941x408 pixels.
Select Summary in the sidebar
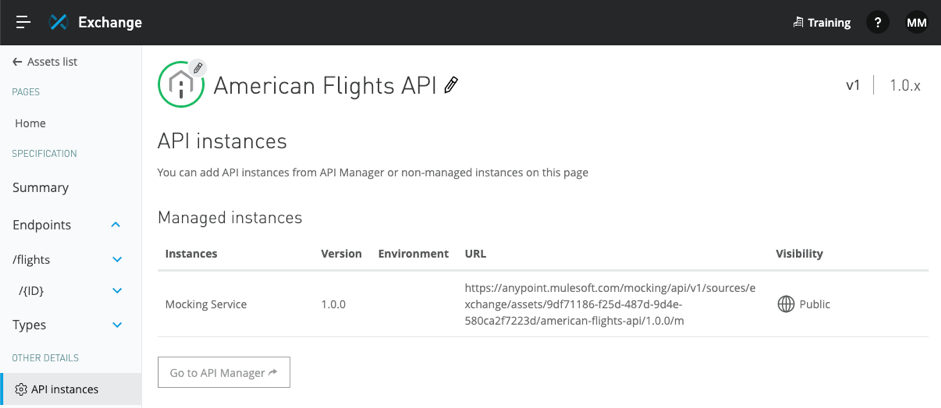click(41, 188)
